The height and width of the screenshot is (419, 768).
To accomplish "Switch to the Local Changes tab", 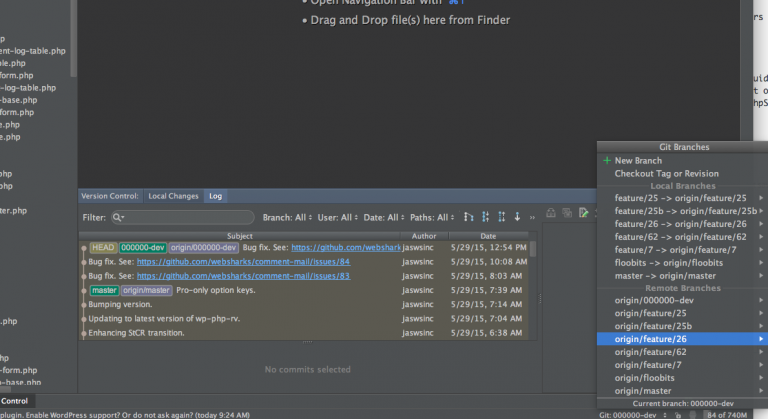I will (x=173, y=196).
